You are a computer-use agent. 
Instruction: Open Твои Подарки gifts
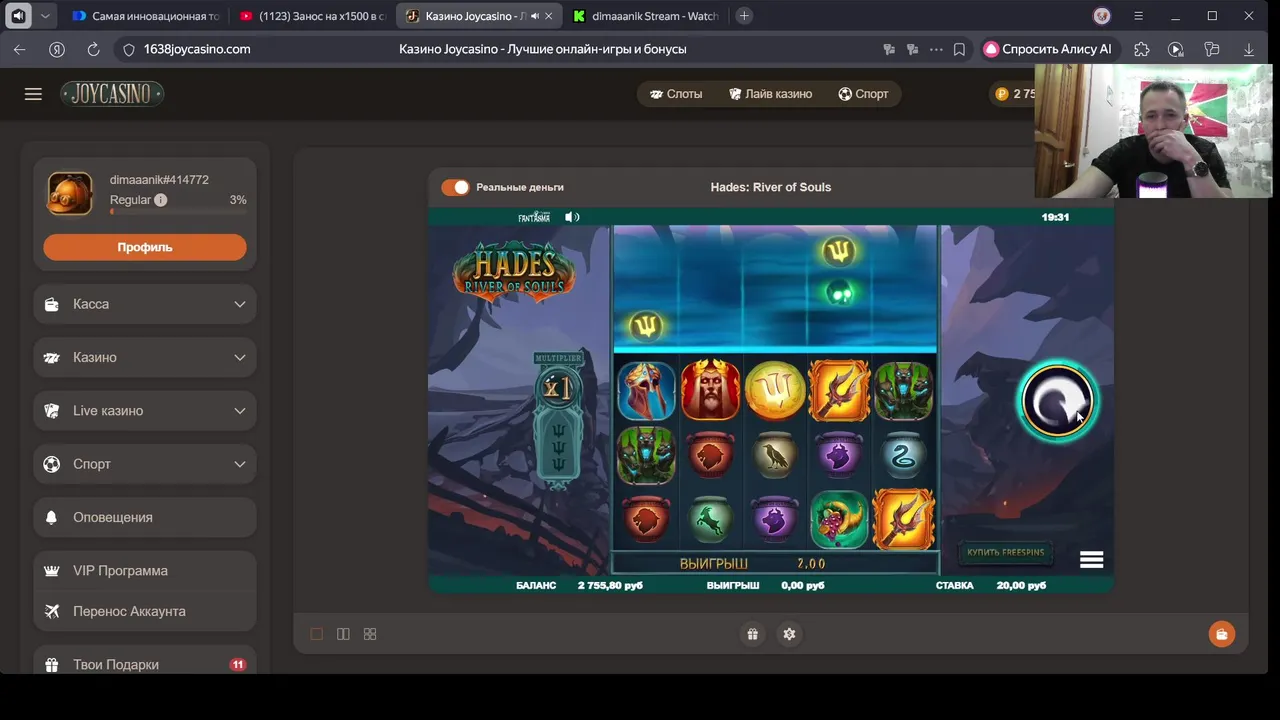(145, 664)
